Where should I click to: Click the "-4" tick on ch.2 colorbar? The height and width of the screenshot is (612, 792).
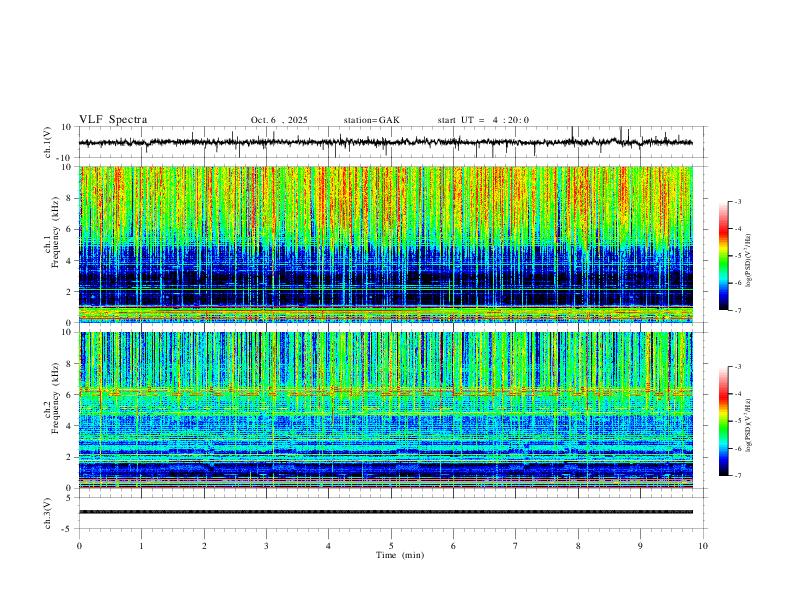[x=737, y=394]
